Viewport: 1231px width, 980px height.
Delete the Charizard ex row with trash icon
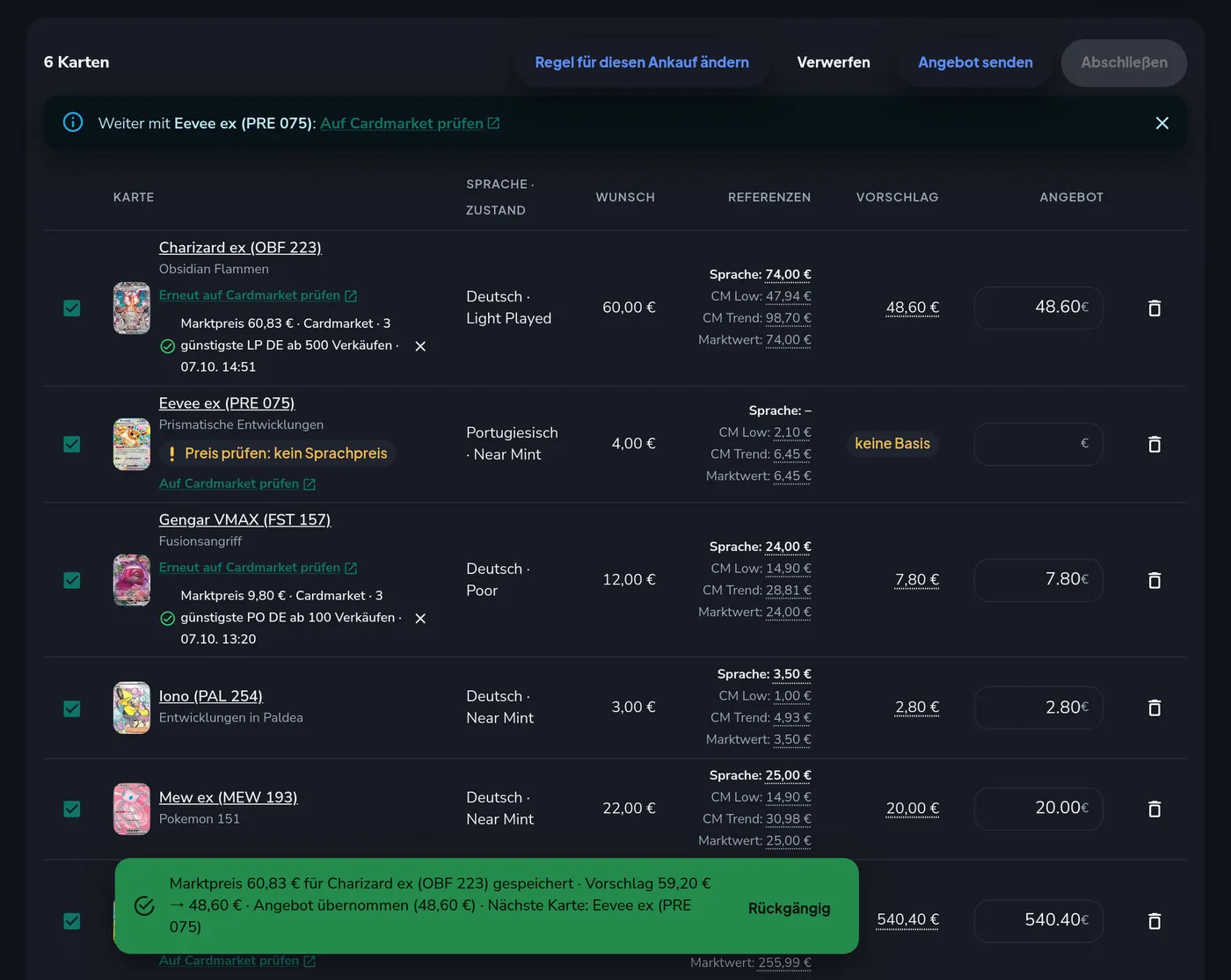pyautogui.click(x=1155, y=309)
